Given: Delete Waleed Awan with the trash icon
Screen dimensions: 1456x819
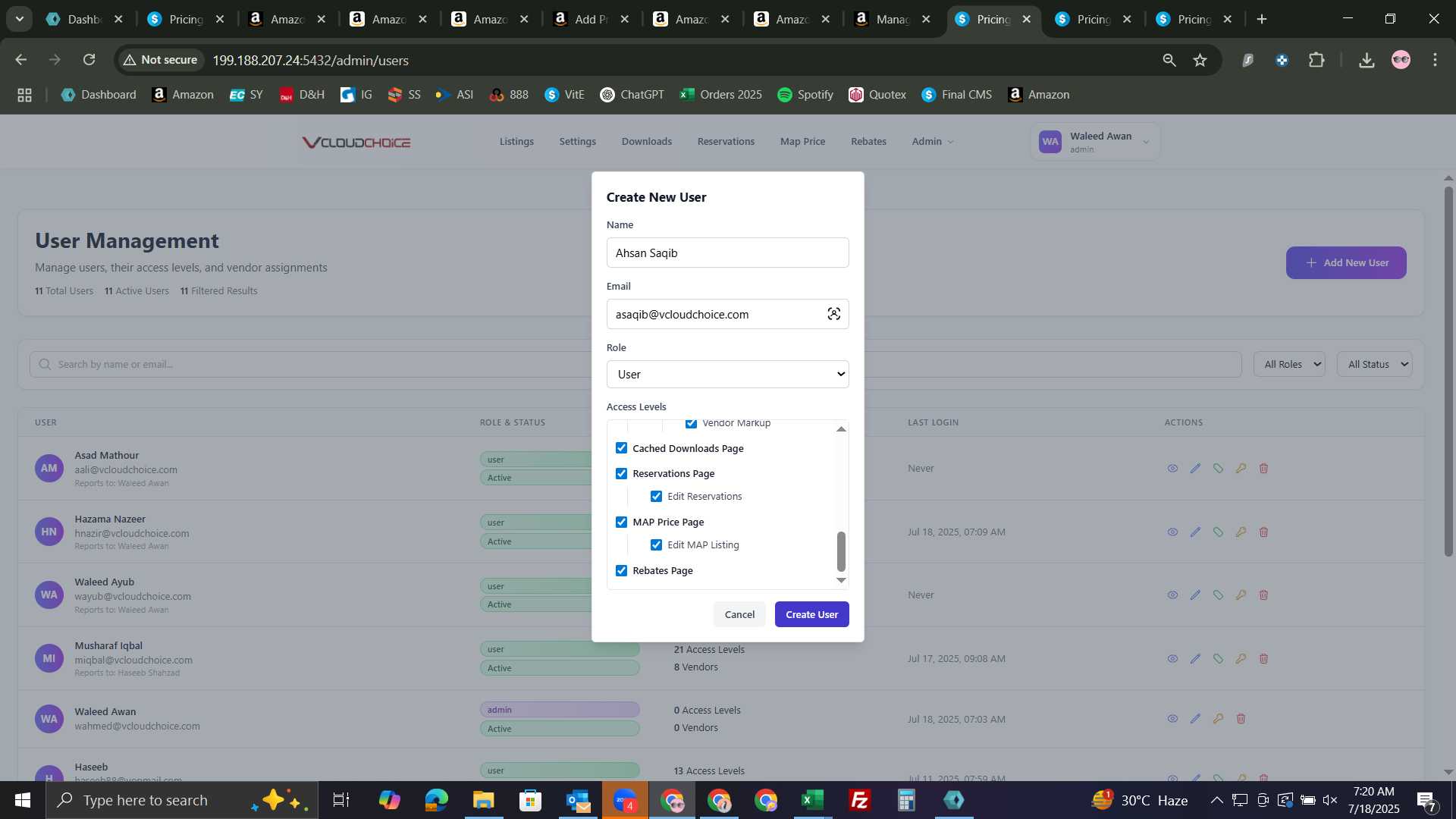Looking at the screenshot, I should [x=1241, y=719].
